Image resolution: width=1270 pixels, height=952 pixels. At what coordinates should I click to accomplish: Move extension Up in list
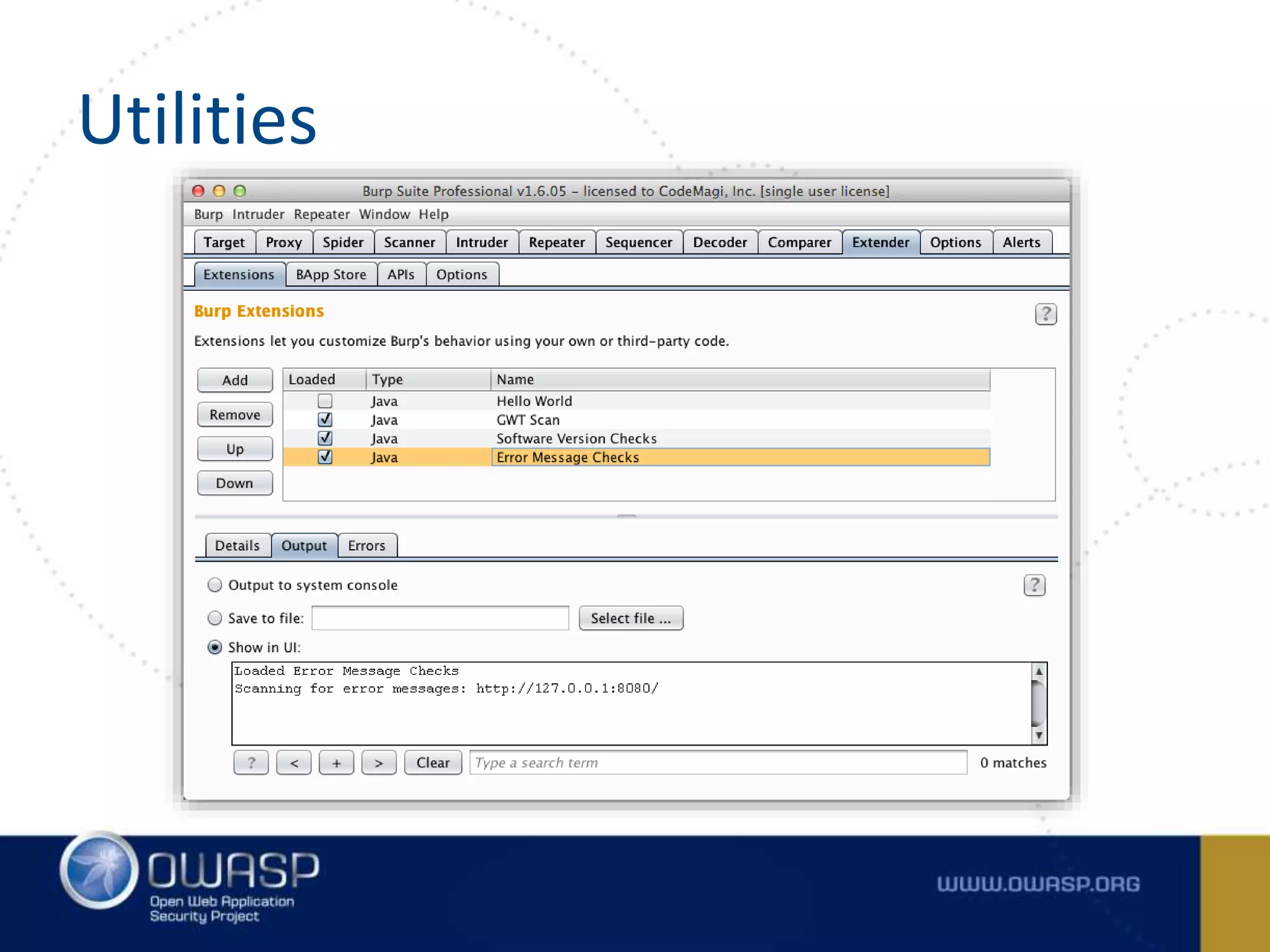[235, 449]
